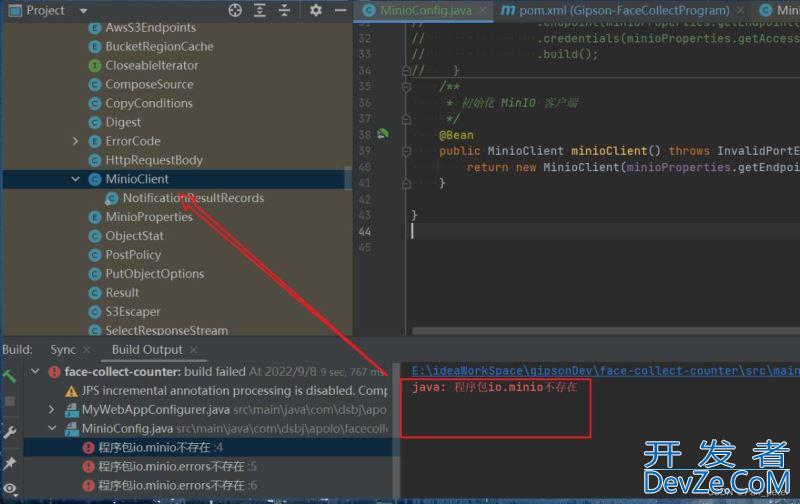
Task: Collapse the face-collect-counter build failed node
Action: point(35,371)
